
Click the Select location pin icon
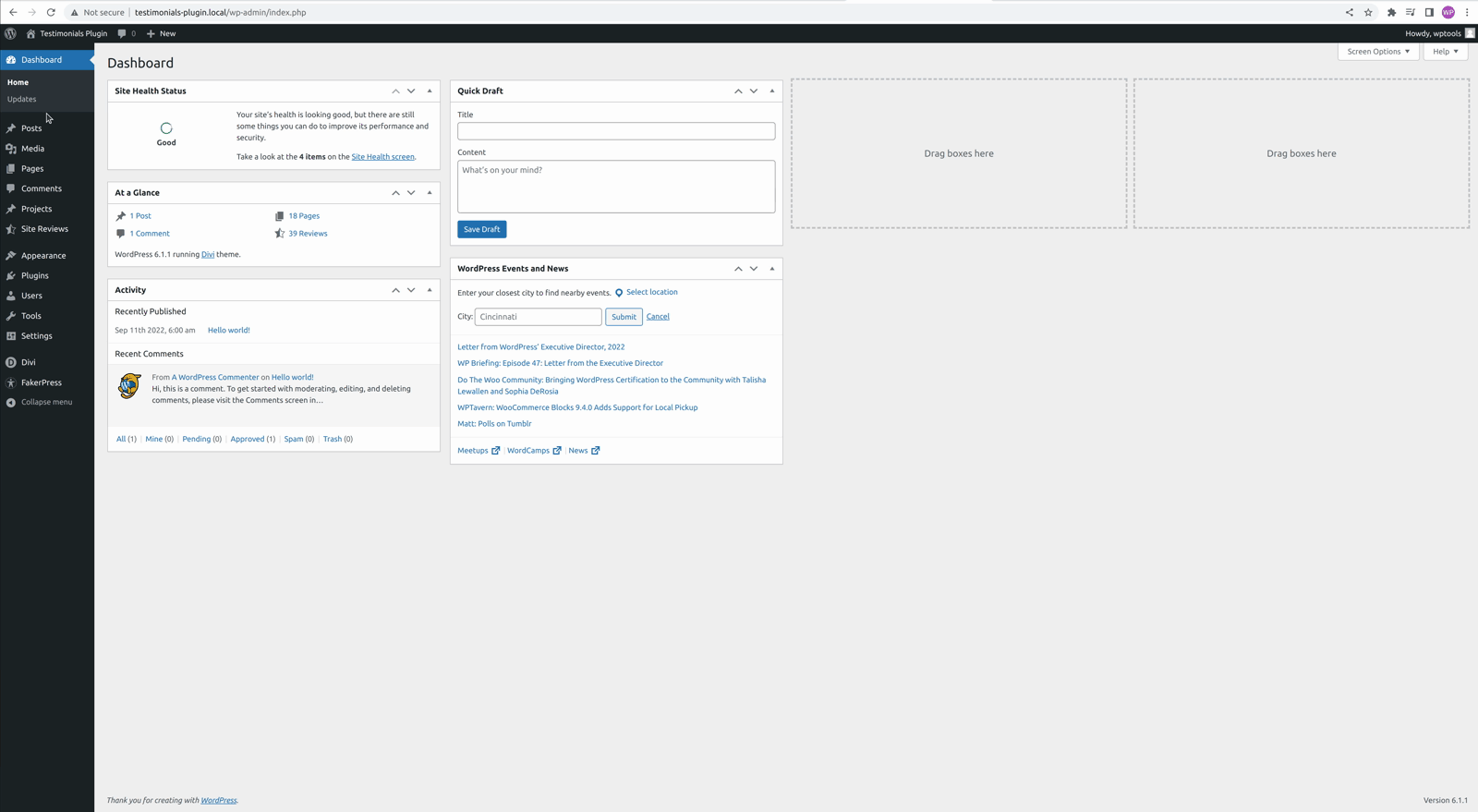[619, 293]
